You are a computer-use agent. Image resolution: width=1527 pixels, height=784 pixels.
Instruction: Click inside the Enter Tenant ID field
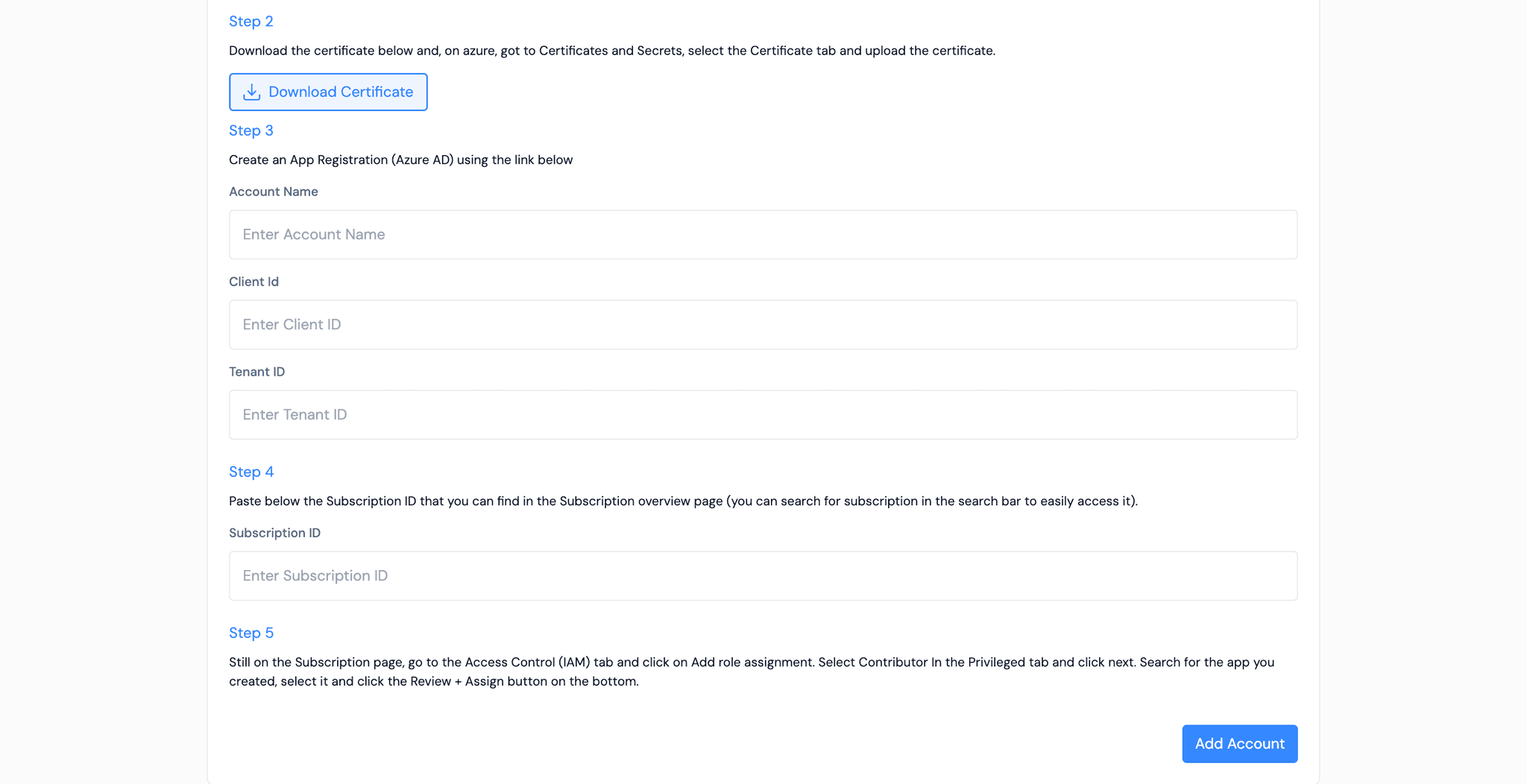pyautogui.click(x=763, y=414)
